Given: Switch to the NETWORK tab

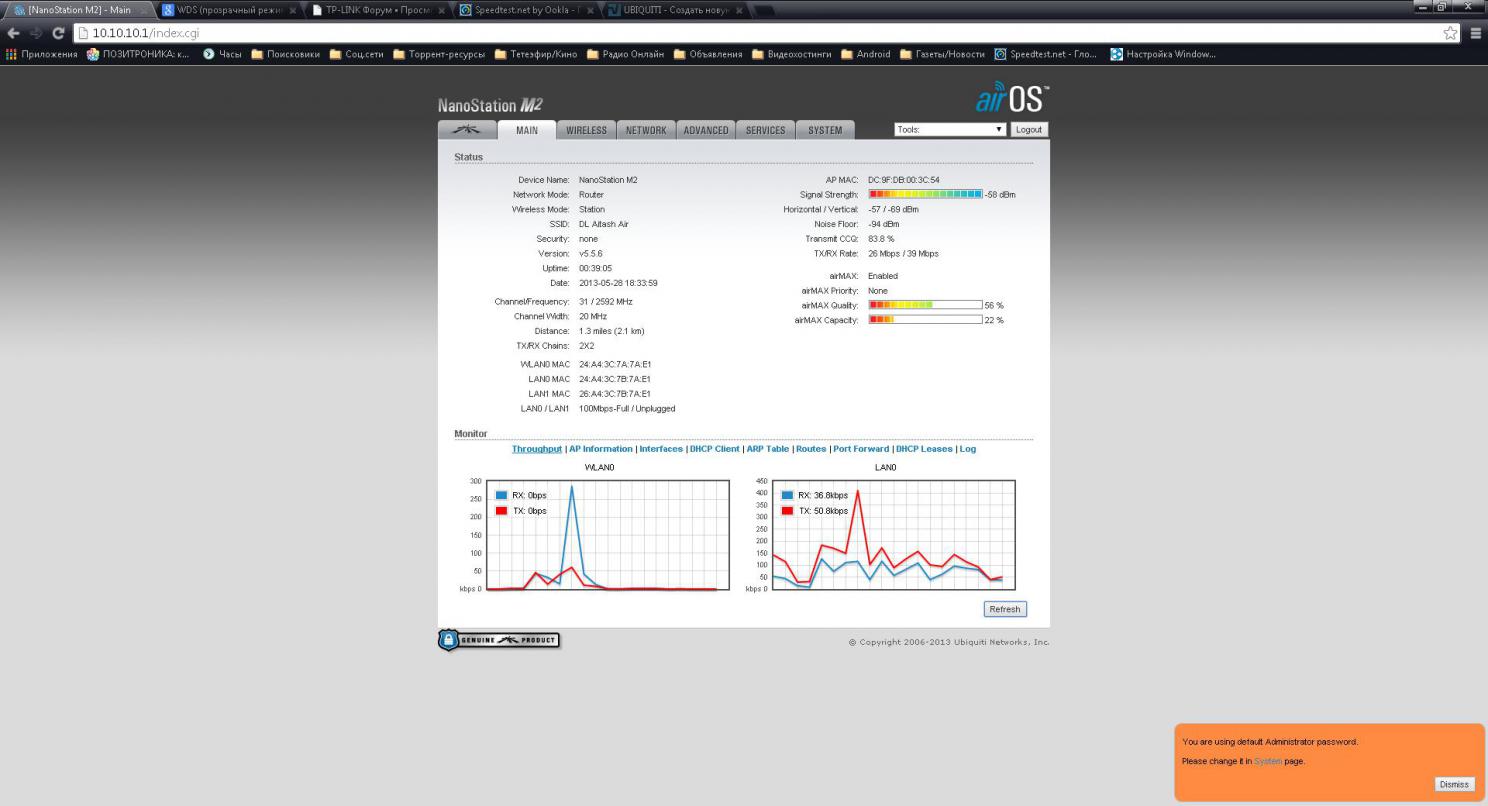Looking at the screenshot, I should [646, 130].
